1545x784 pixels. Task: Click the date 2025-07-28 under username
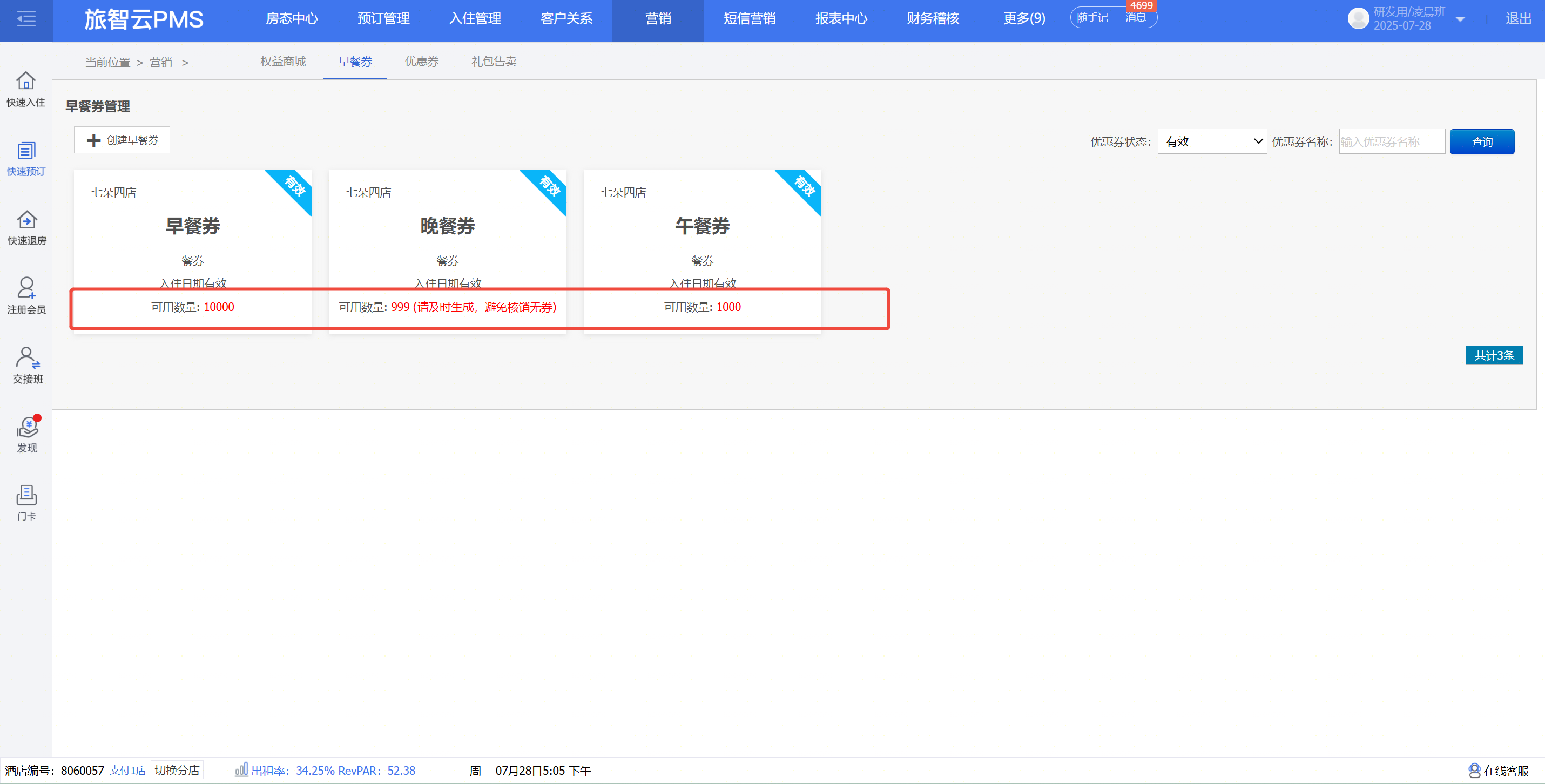[x=1402, y=26]
